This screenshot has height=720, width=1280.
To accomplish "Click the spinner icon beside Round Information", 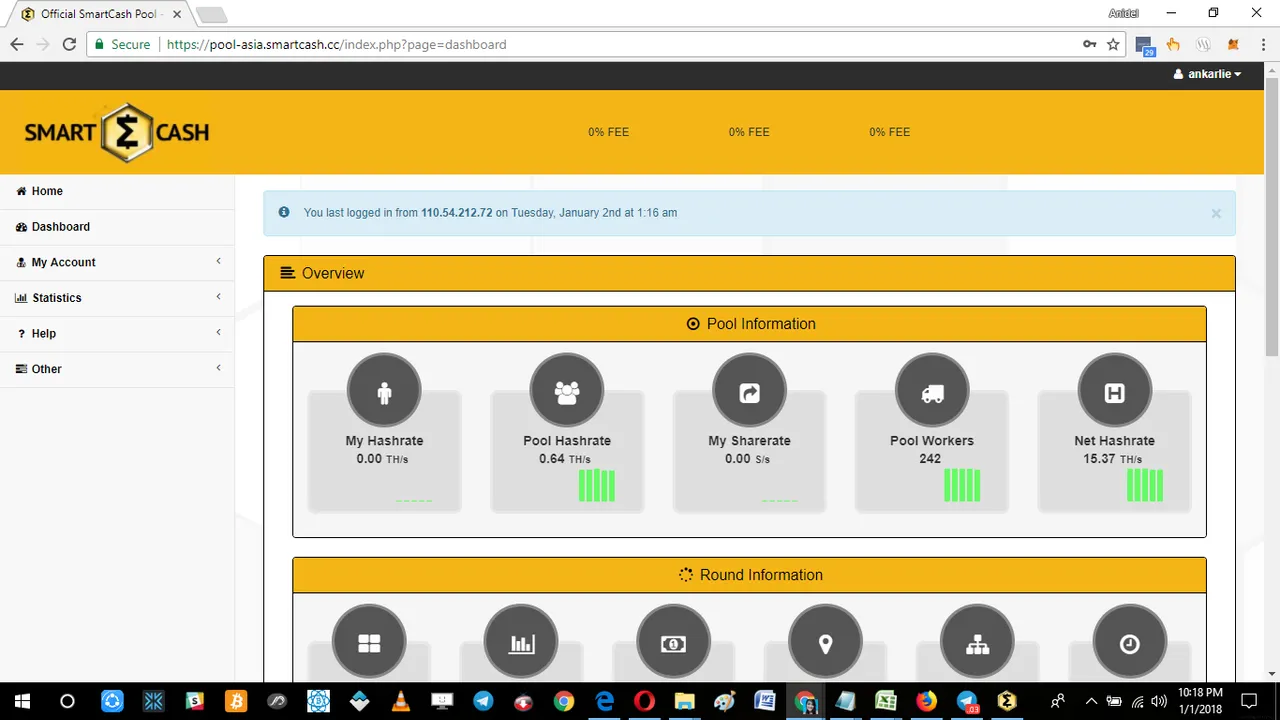I will coord(686,575).
